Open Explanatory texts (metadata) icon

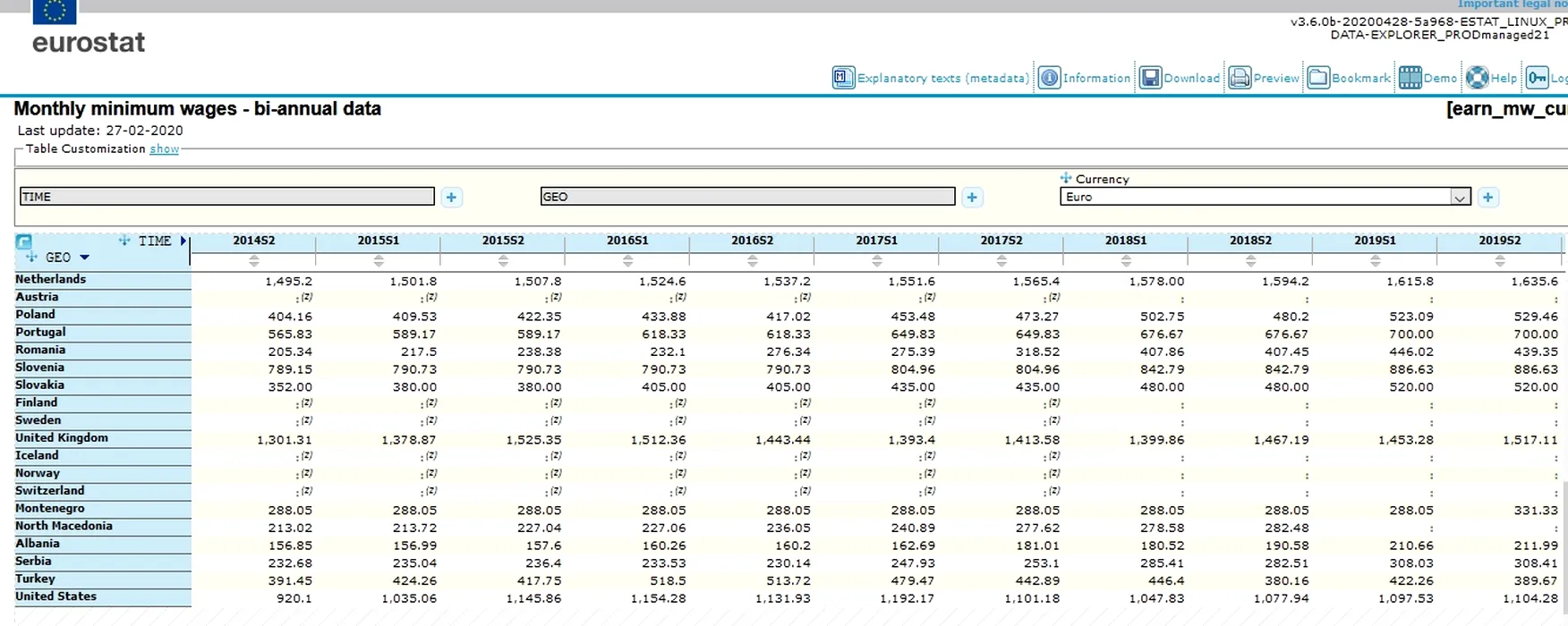click(843, 78)
